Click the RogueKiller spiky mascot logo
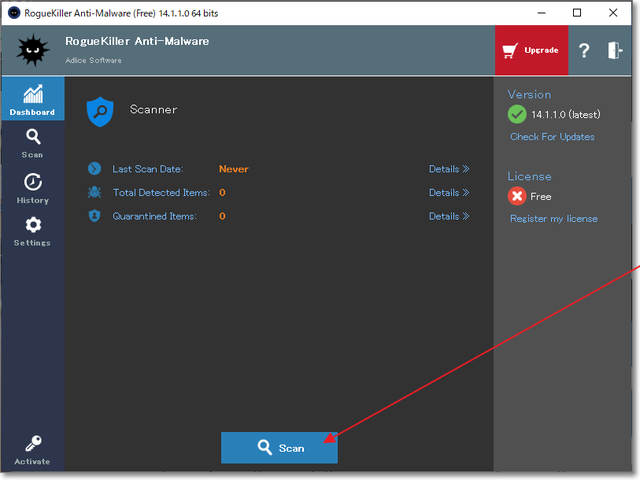The width and height of the screenshot is (640, 480). 32,49
